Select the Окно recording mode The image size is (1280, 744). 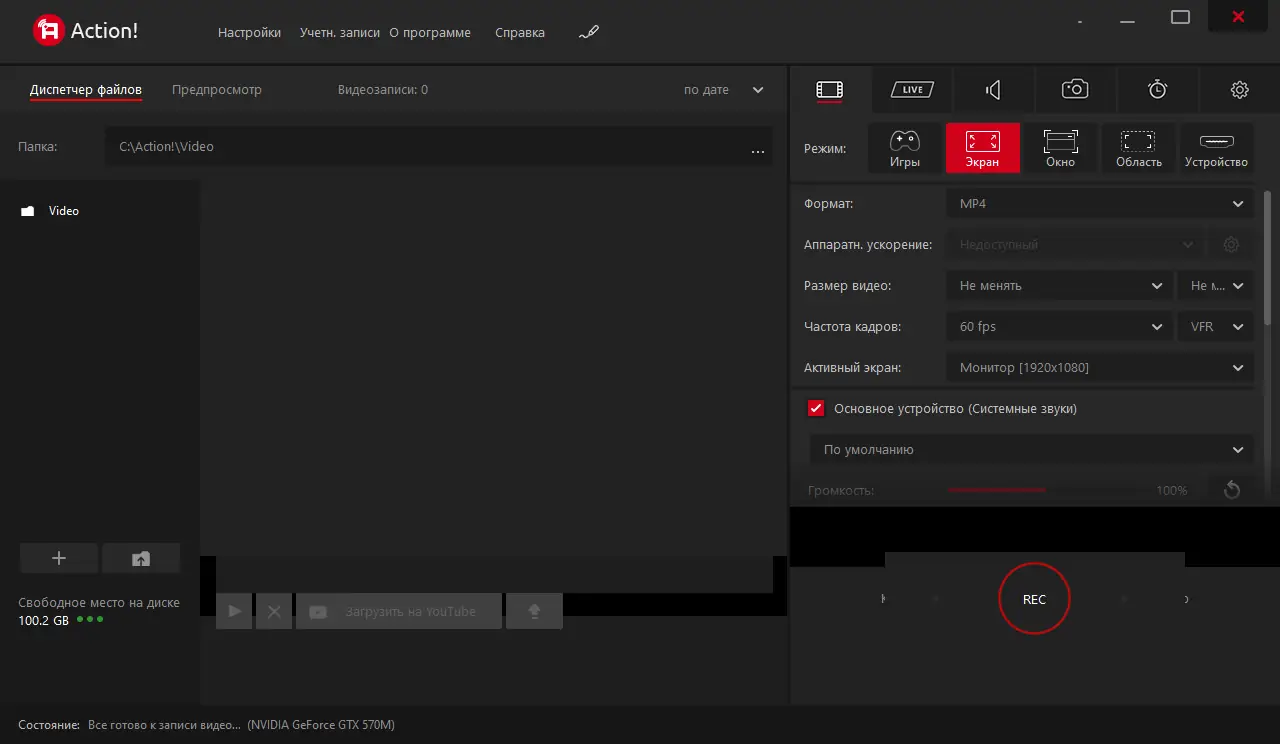click(x=1061, y=148)
